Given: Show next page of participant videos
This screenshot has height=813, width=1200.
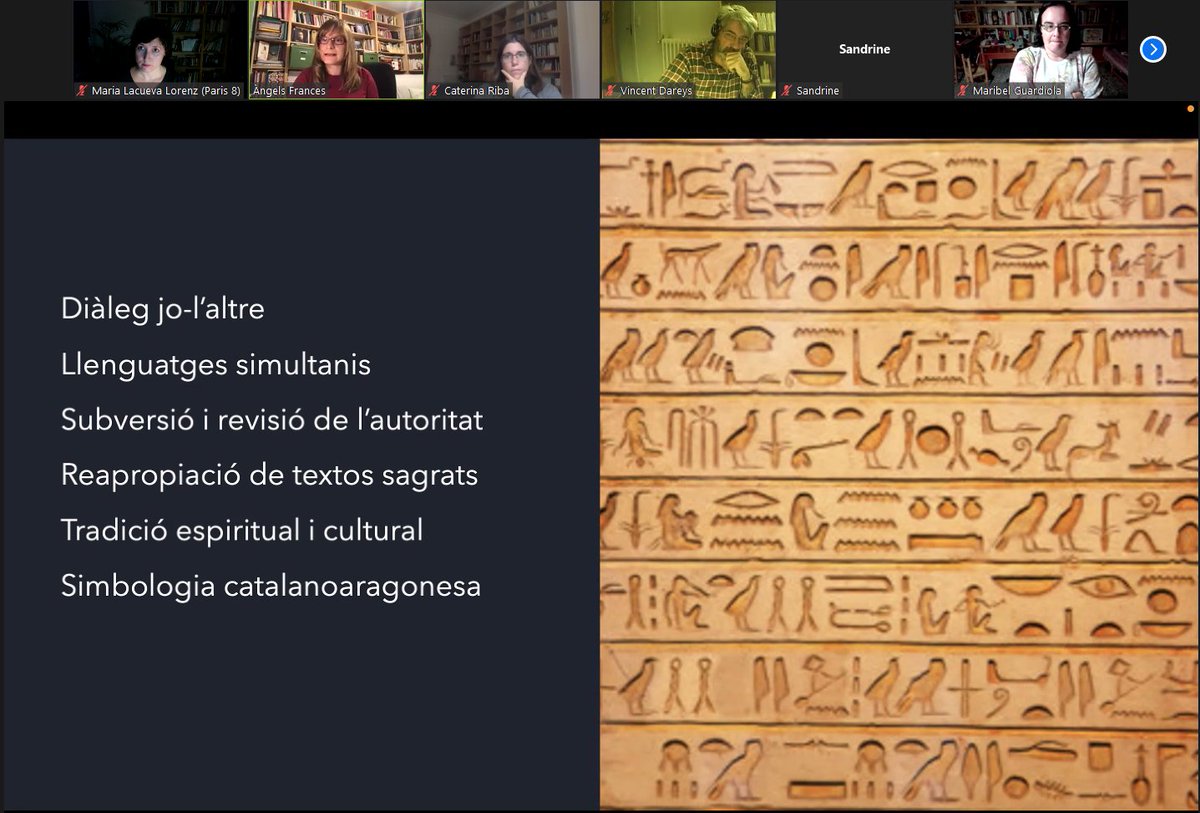Looking at the screenshot, I should [1153, 49].
